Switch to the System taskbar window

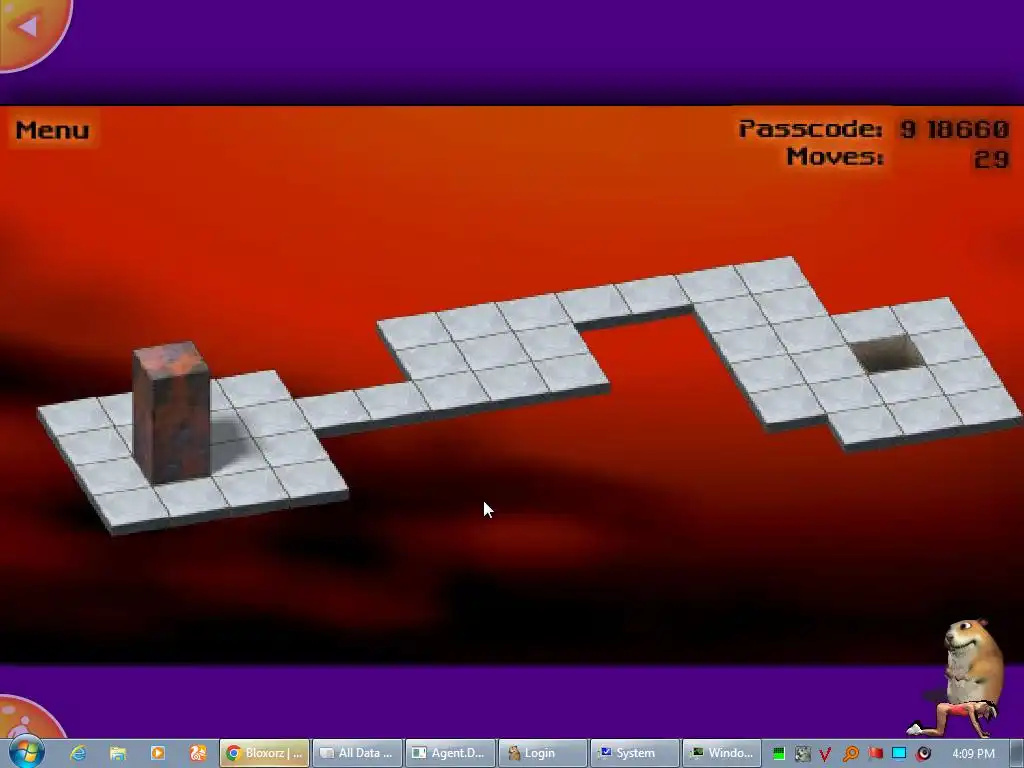[635, 753]
